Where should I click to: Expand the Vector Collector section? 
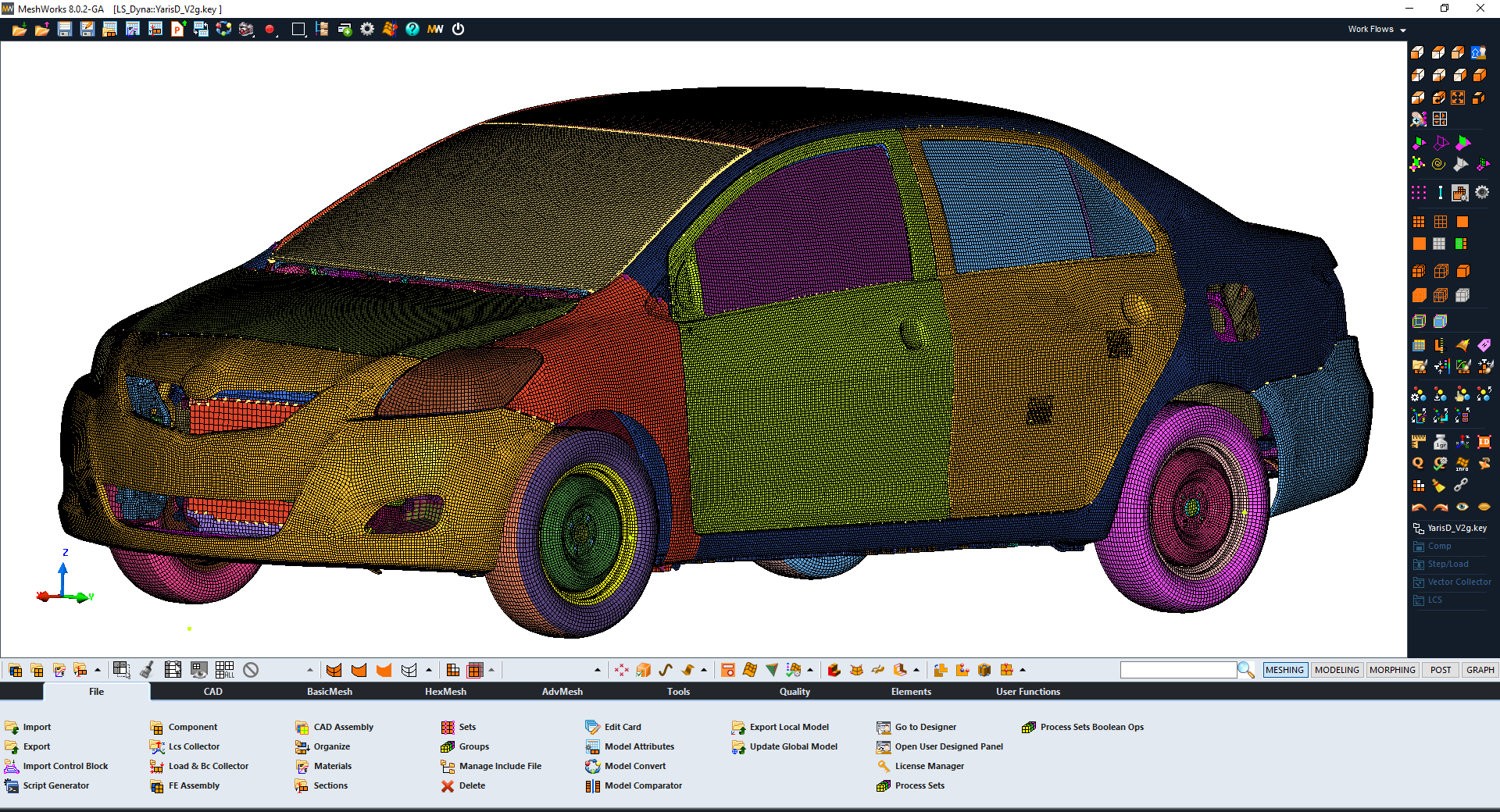point(1459,582)
